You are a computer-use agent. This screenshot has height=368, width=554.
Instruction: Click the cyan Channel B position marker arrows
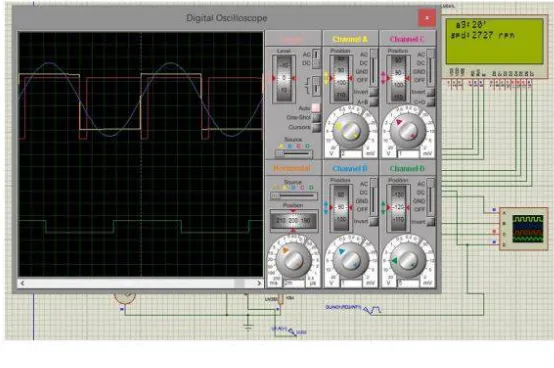(326, 208)
